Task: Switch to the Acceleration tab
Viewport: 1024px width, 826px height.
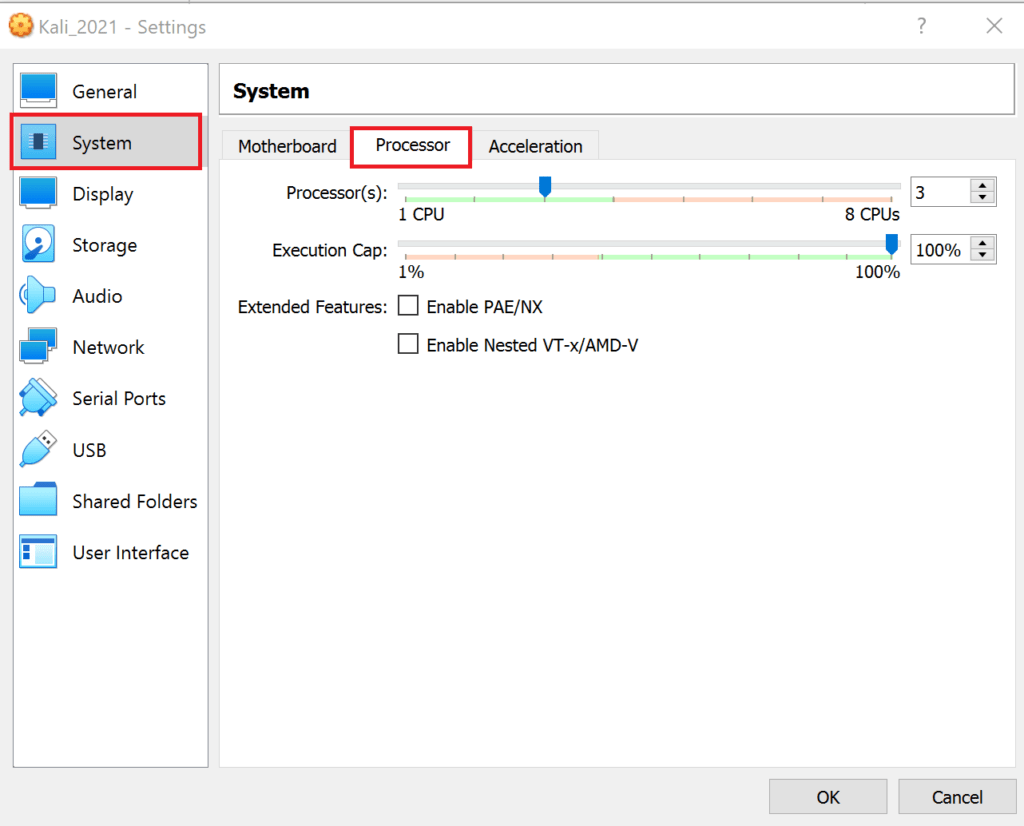Action: (536, 146)
